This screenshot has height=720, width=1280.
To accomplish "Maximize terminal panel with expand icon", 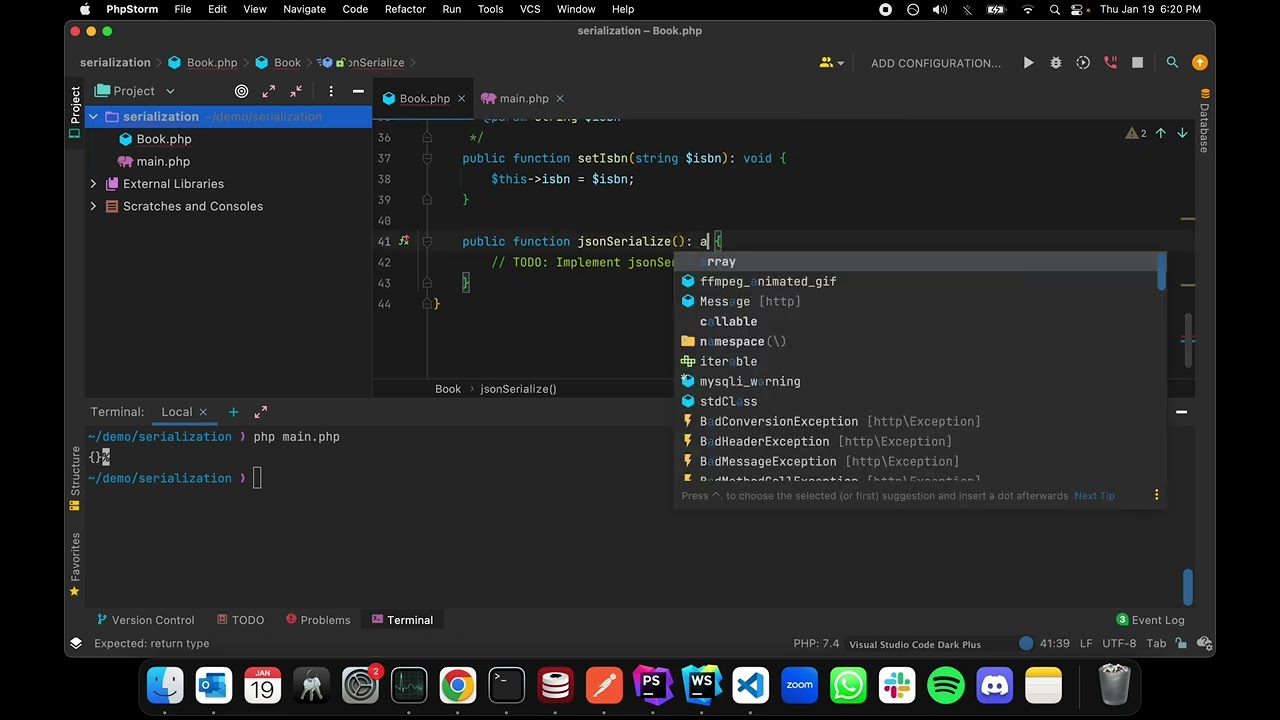I will 261,412.
